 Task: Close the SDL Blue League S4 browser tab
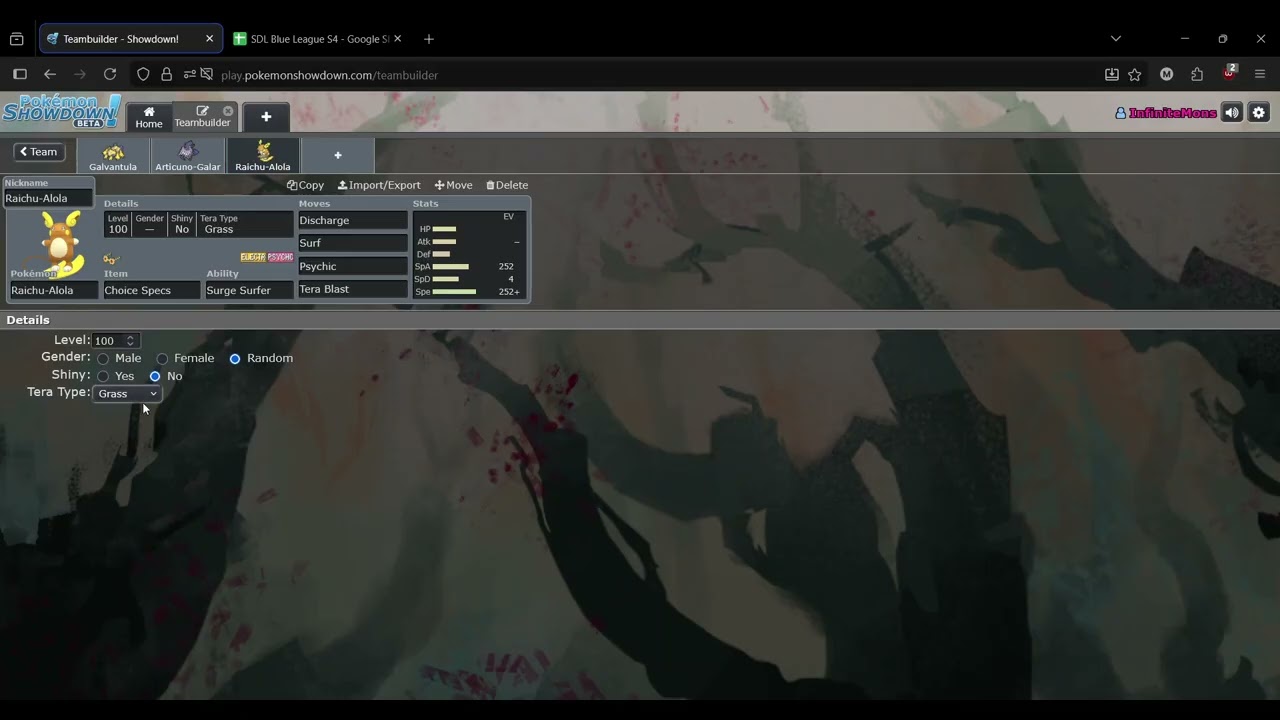click(397, 39)
